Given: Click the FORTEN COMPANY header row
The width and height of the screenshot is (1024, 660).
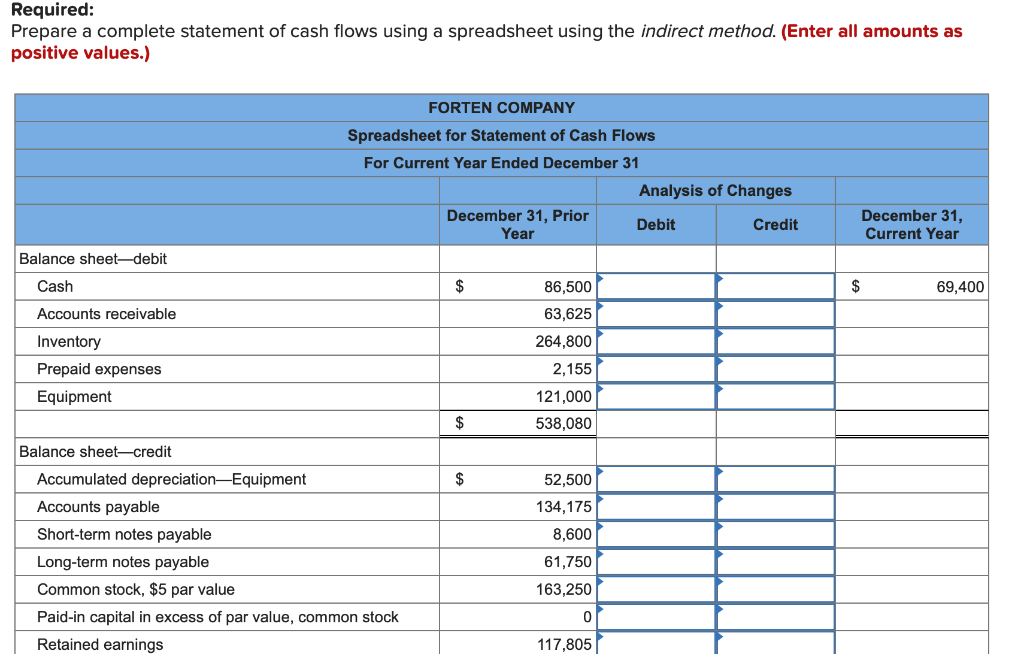Looking at the screenshot, I should [x=501, y=107].
